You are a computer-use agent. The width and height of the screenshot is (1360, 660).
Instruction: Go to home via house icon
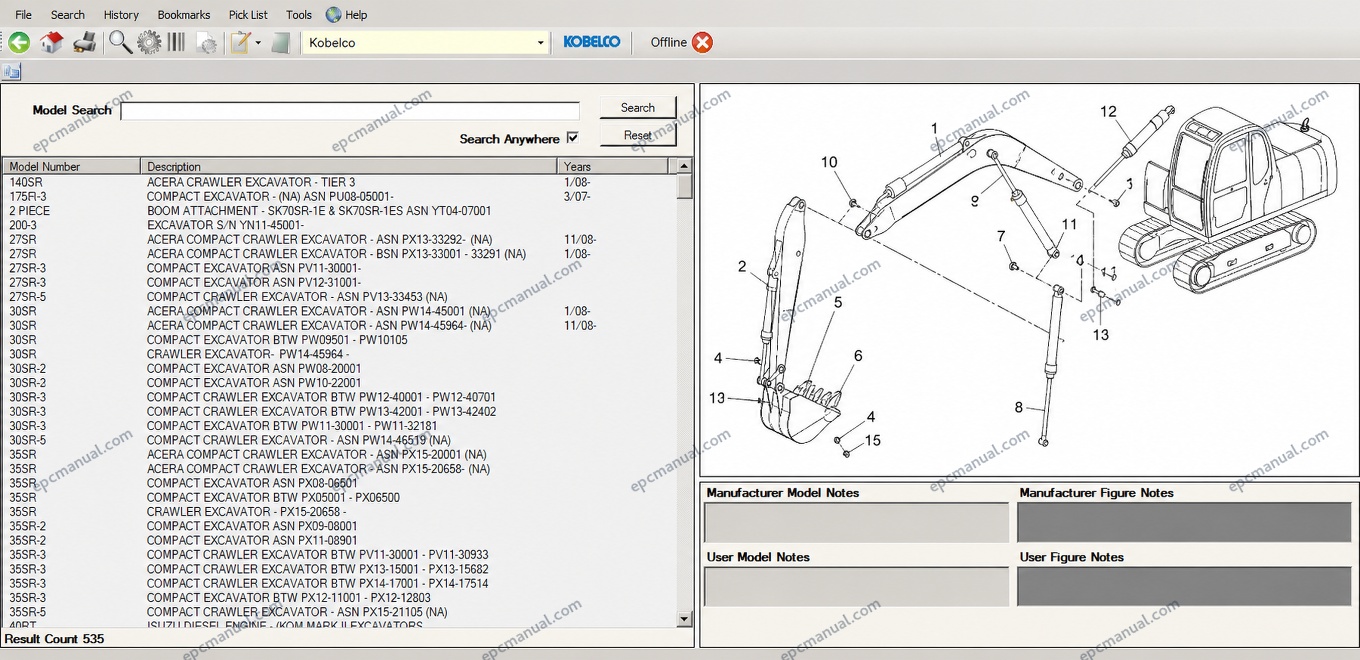click(x=52, y=42)
